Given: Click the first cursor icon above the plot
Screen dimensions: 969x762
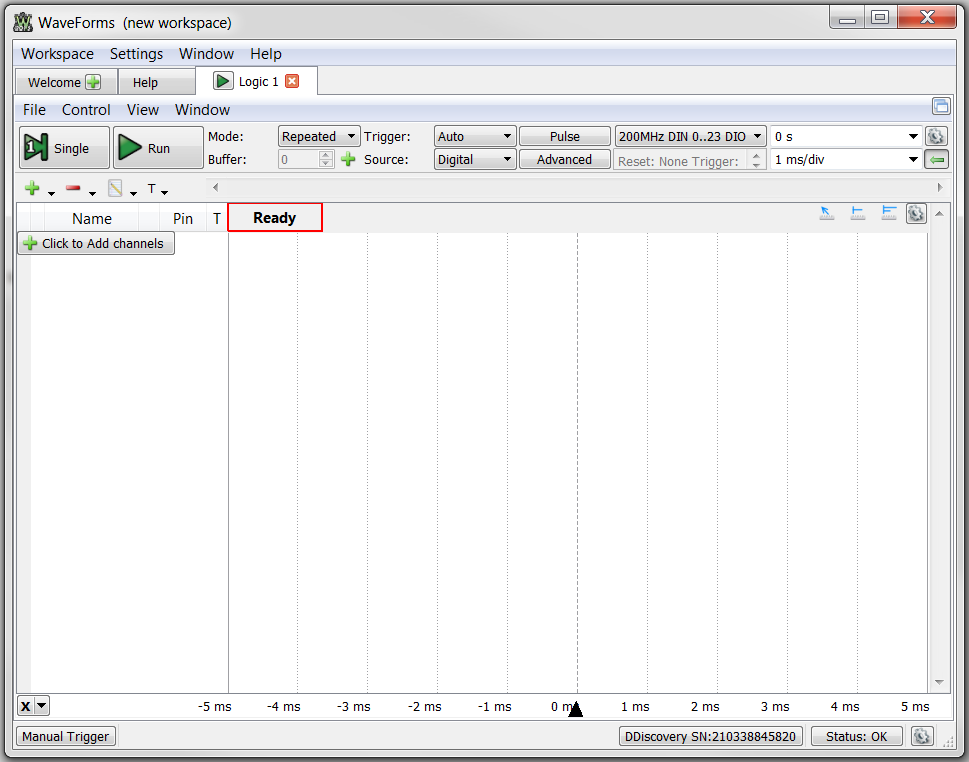Looking at the screenshot, I should (826, 213).
